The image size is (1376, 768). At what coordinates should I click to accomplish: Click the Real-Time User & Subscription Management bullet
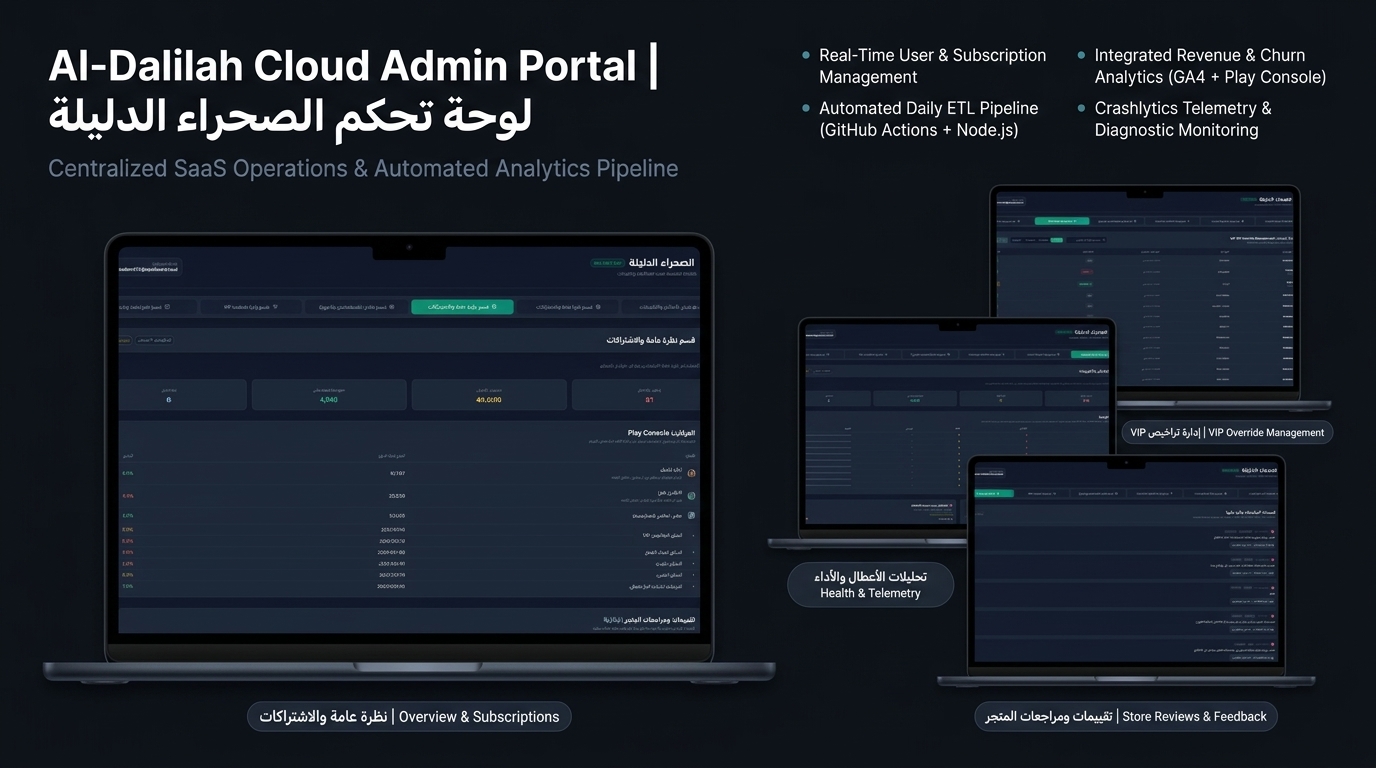click(x=933, y=66)
